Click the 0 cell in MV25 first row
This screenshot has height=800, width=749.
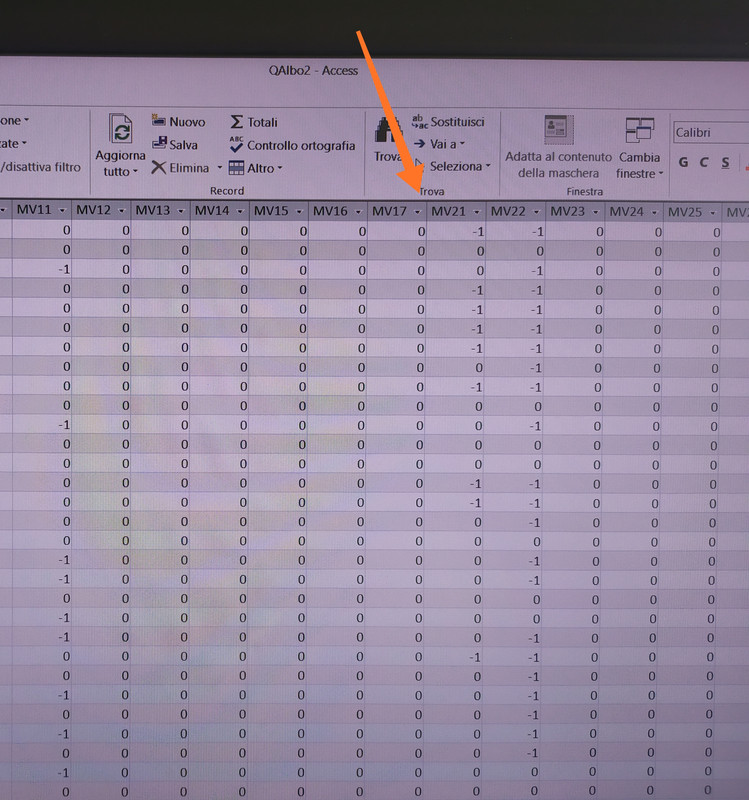pyautogui.click(x=692, y=233)
